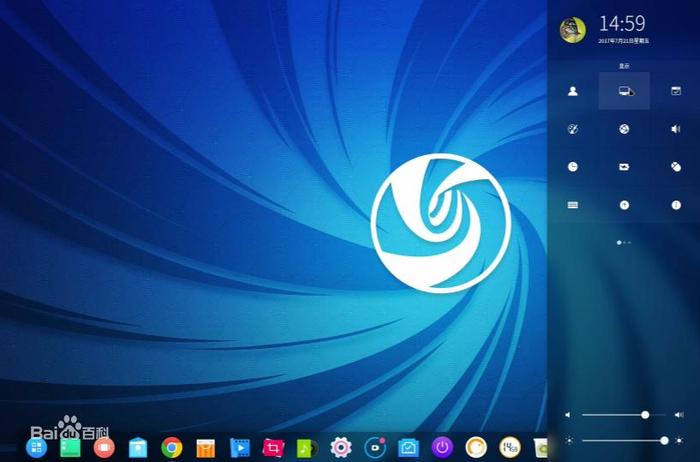The height and width of the screenshot is (462, 700).
Task: Open the orange Deepin Store bag icon
Action: coord(206,448)
